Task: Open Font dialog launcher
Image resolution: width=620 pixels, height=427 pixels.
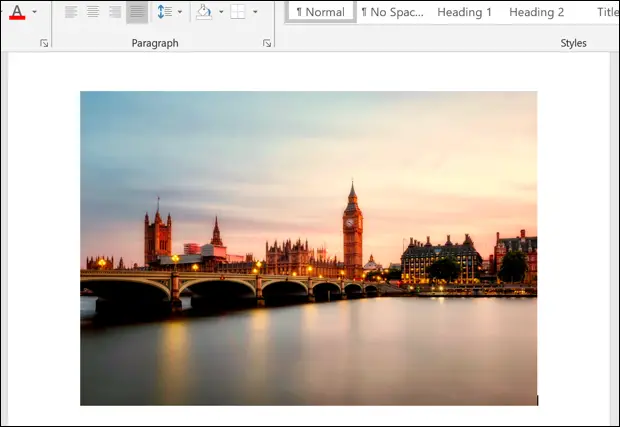Action: (44, 43)
